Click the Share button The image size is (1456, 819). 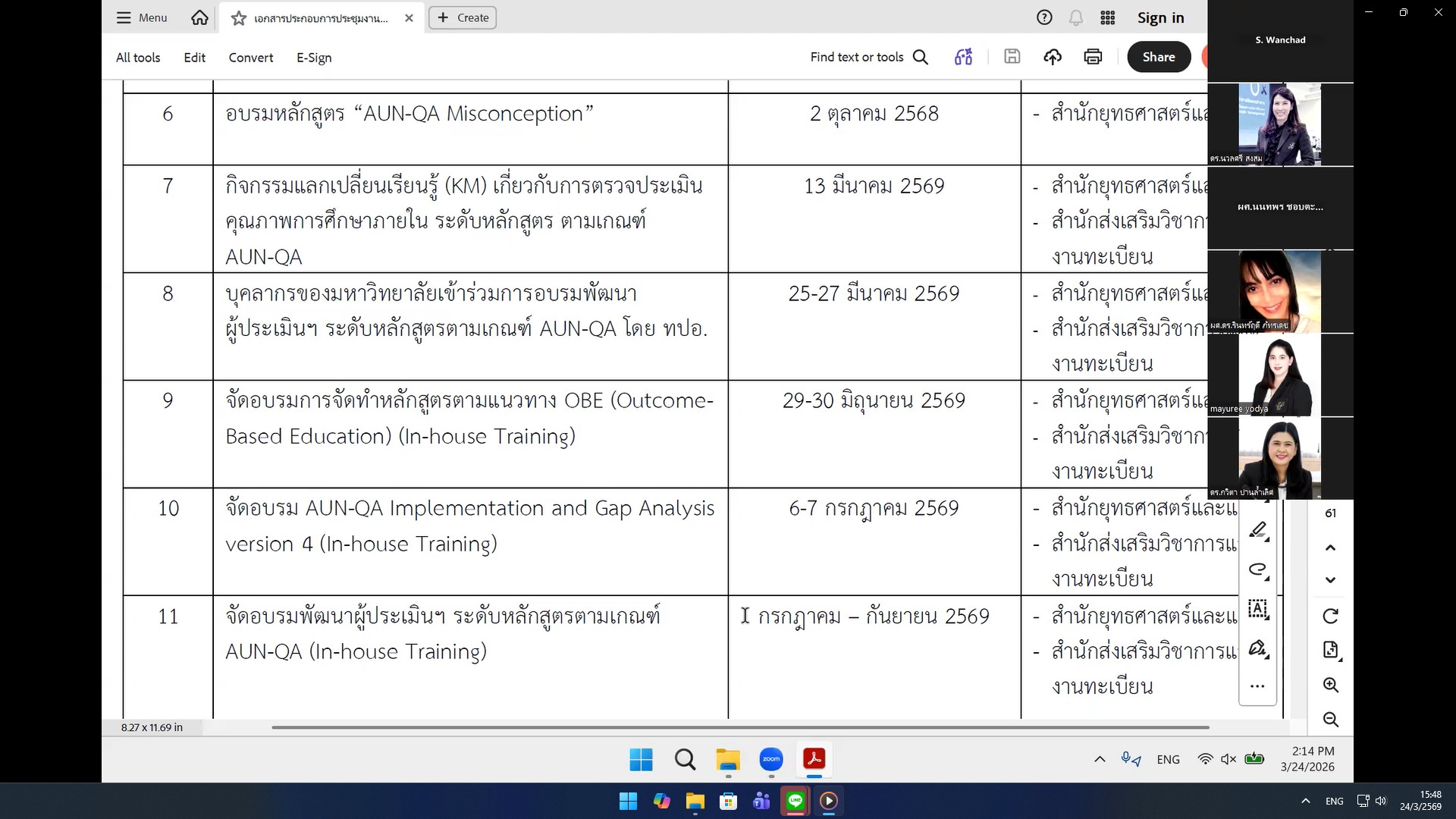click(x=1158, y=57)
